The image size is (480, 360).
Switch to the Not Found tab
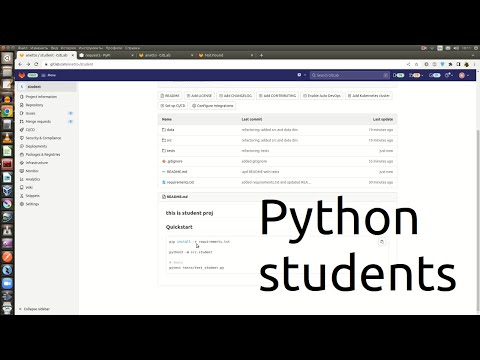coord(225,55)
